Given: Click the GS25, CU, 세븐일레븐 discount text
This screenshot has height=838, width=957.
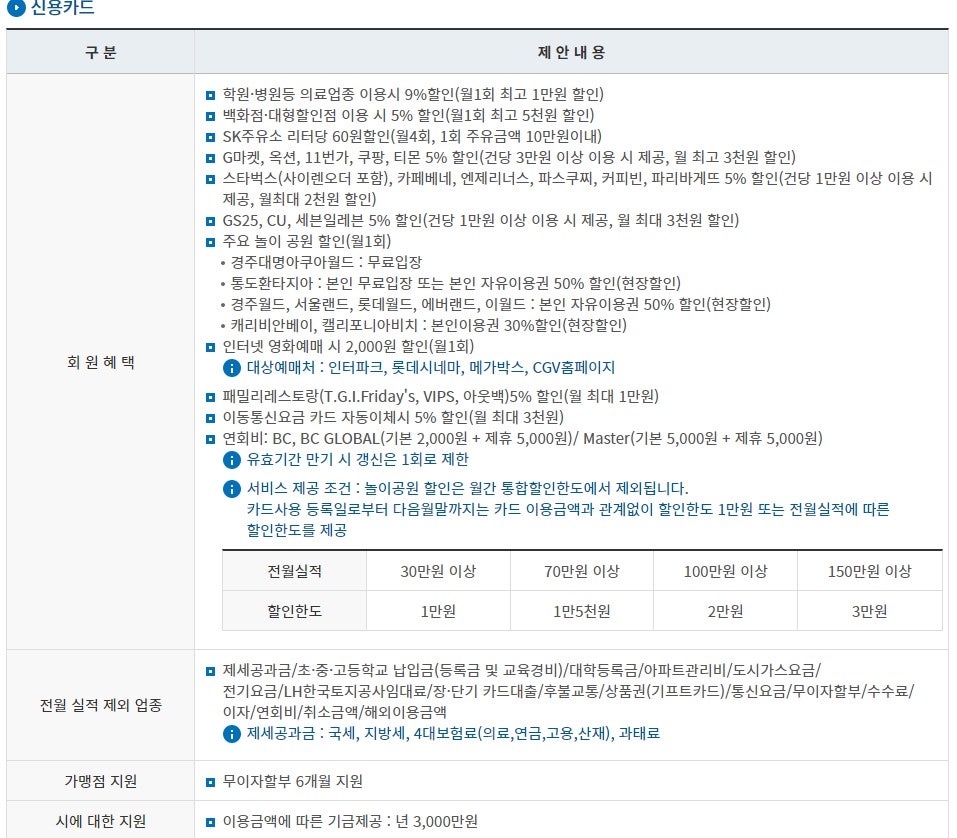Looking at the screenshot, I should pyautogui.click(x=480, y=220).
